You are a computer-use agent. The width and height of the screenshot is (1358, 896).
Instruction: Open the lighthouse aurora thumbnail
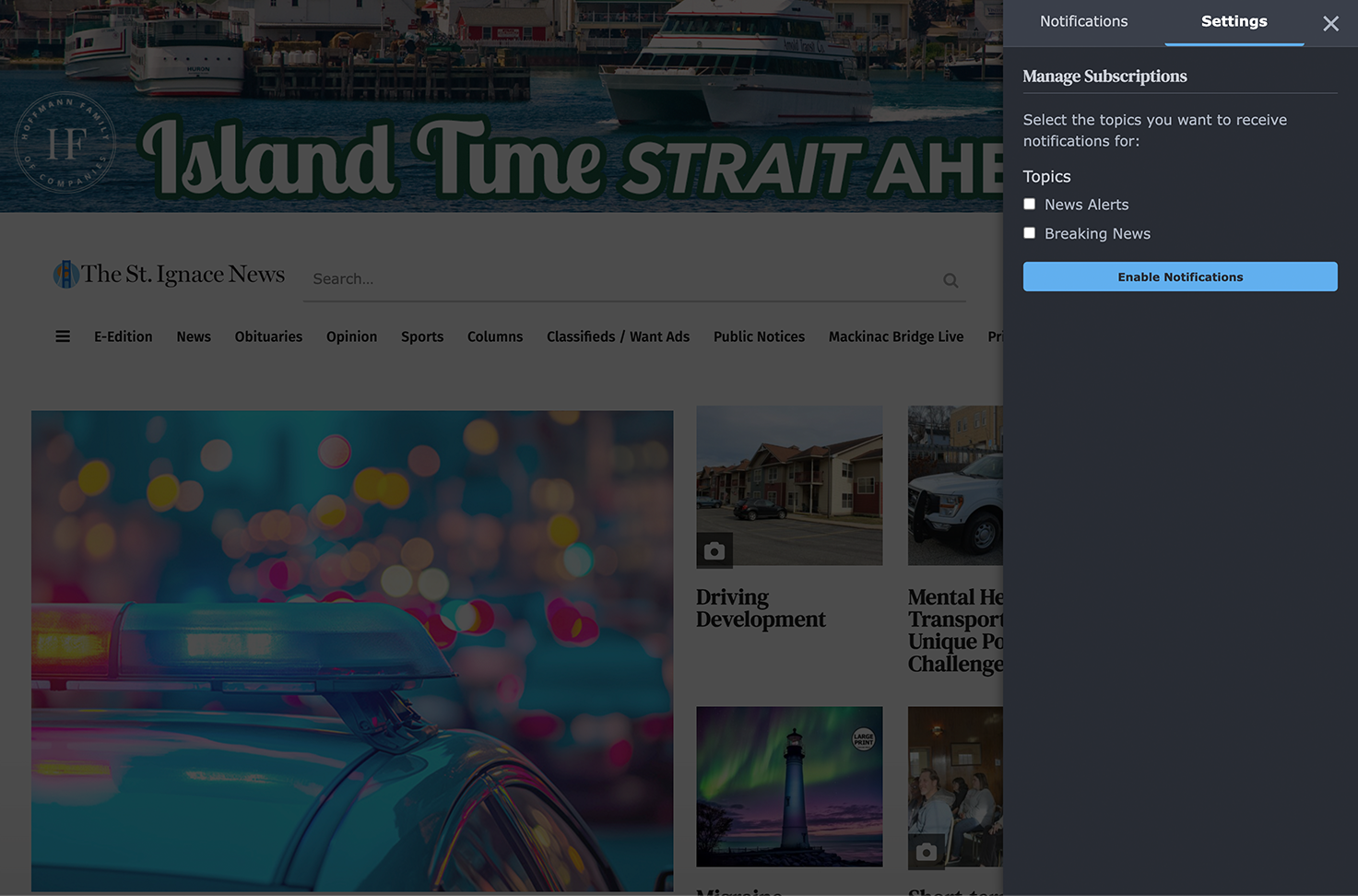[789, 786]
